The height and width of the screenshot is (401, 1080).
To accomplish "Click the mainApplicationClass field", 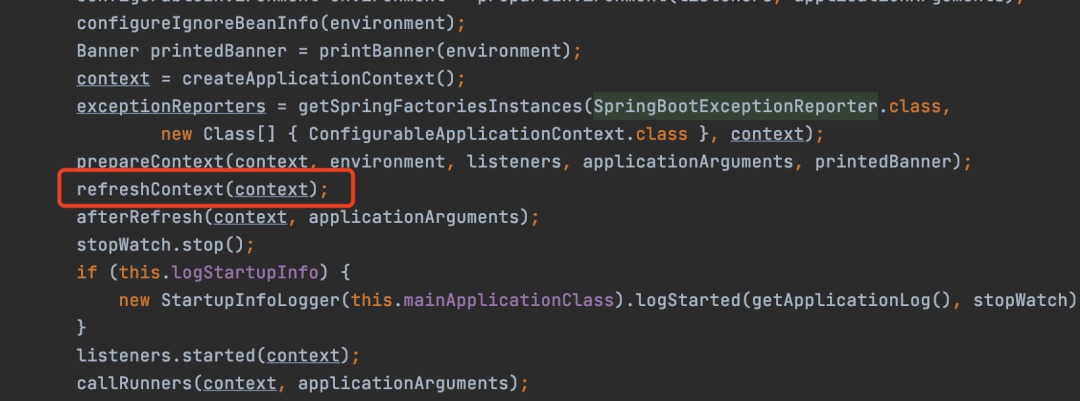I will [x=508, y=300].
